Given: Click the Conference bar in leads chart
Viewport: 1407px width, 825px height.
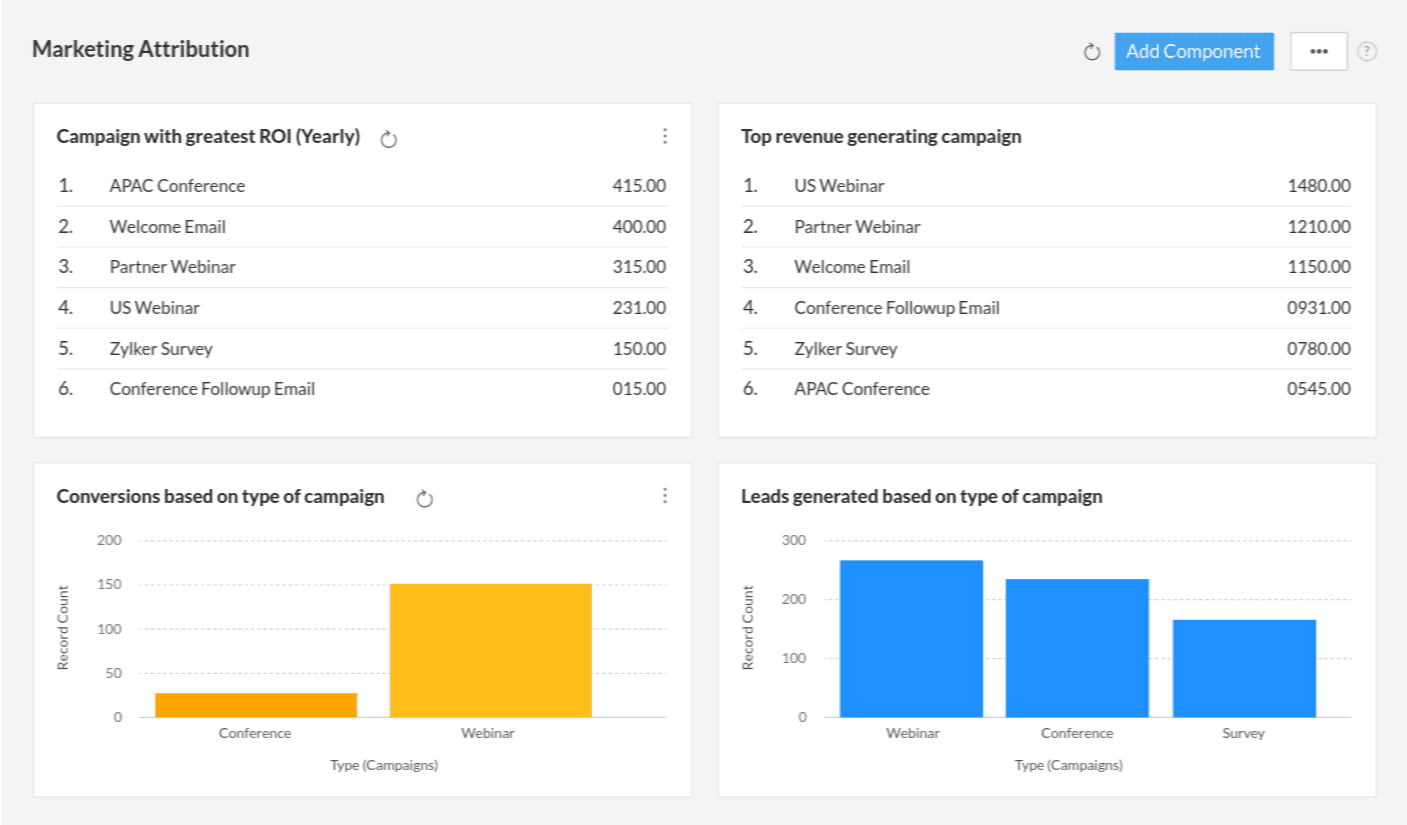Looking at the screenshot, I should (1077, 647).
